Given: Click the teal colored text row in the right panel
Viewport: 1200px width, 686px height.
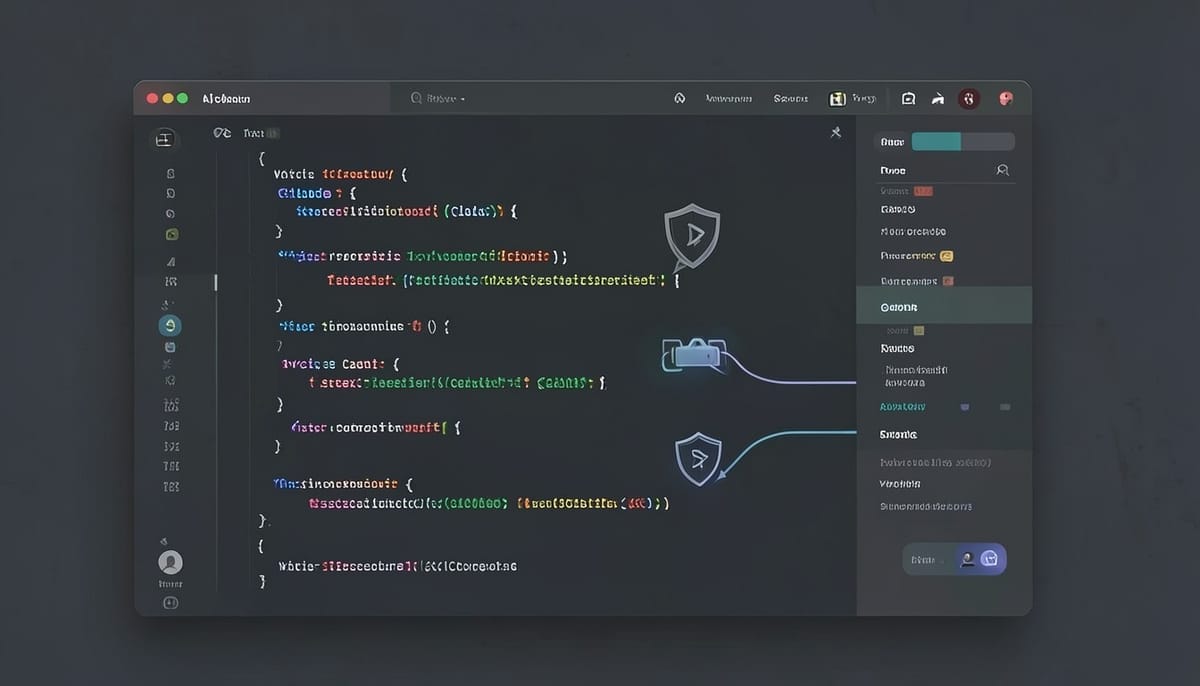Looking at the screenshot, I should pos(902,407).
